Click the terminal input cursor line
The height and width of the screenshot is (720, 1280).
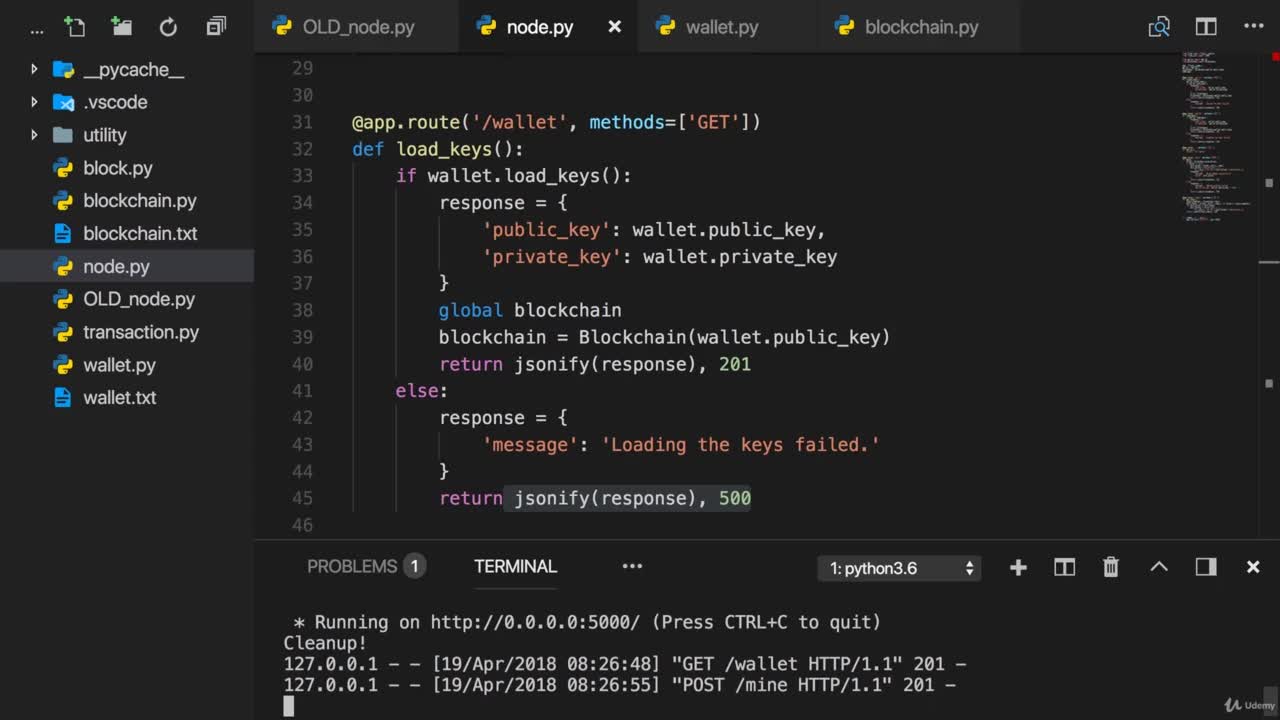click(289, 707)
